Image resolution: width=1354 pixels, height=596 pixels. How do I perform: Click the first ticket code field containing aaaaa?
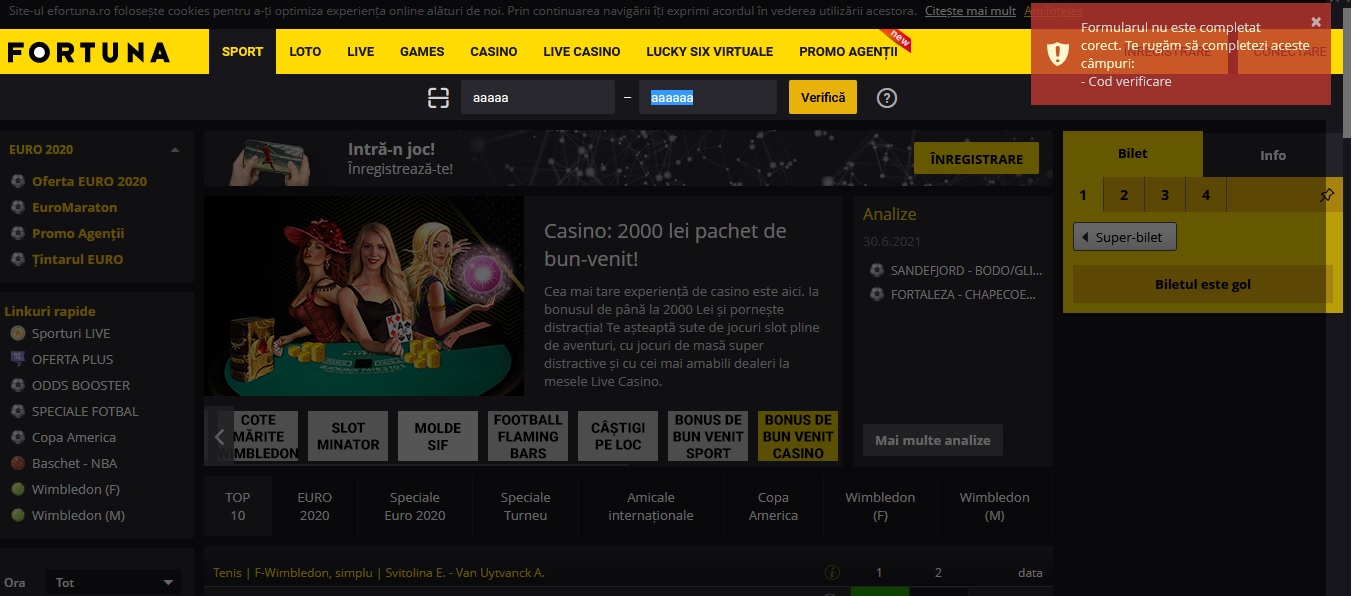(x=538, y=97)
